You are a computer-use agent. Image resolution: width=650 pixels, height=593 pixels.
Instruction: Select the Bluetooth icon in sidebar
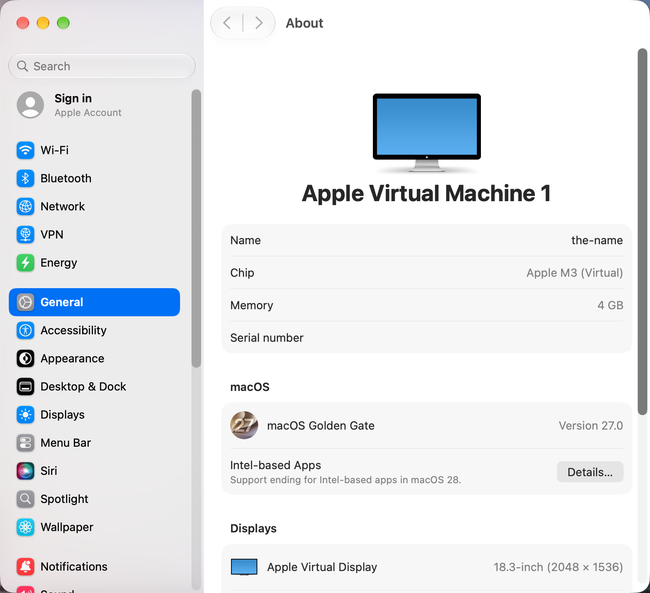[25, 178]
